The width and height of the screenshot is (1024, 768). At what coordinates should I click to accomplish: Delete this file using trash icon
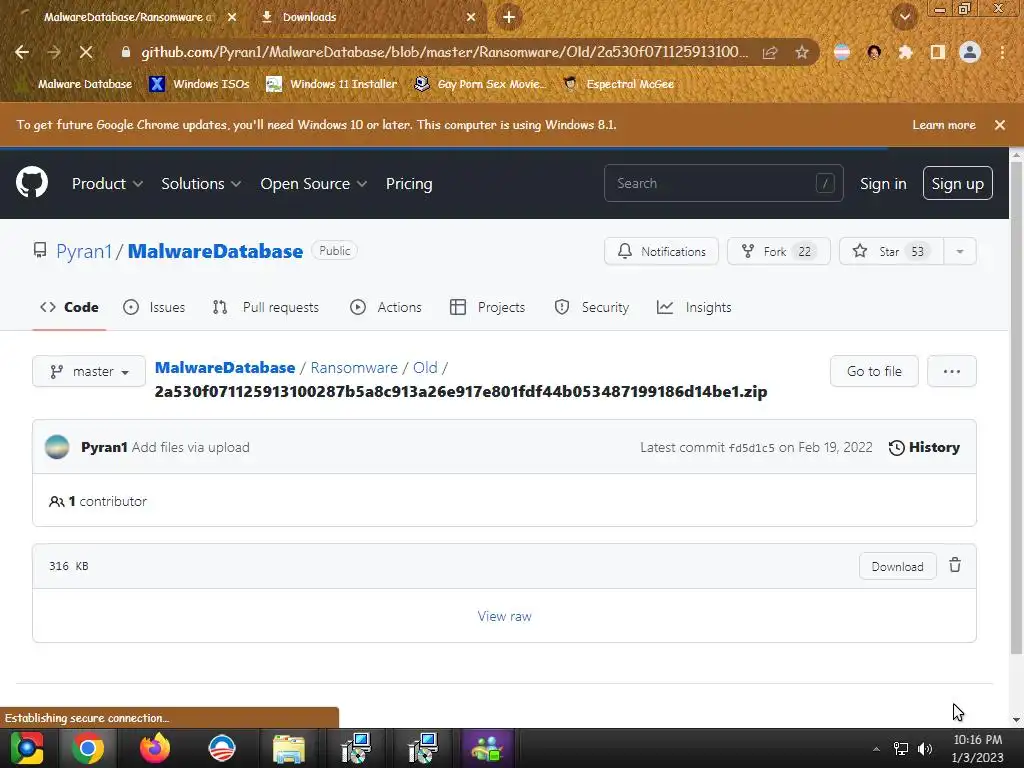(955, 566)
